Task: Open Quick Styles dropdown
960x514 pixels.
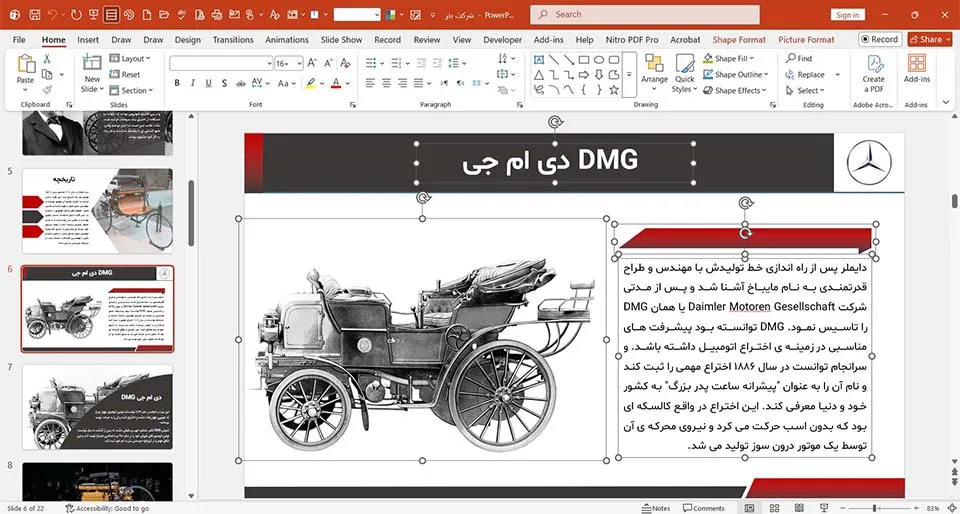Action: coord(684,73)
